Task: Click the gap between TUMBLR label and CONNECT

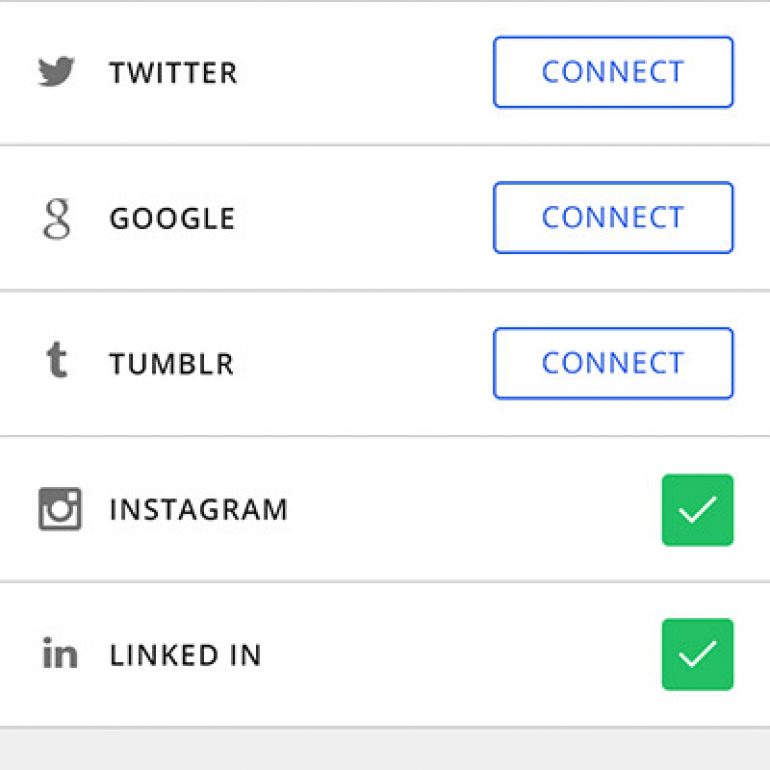Action: click(x=363, y=363)
